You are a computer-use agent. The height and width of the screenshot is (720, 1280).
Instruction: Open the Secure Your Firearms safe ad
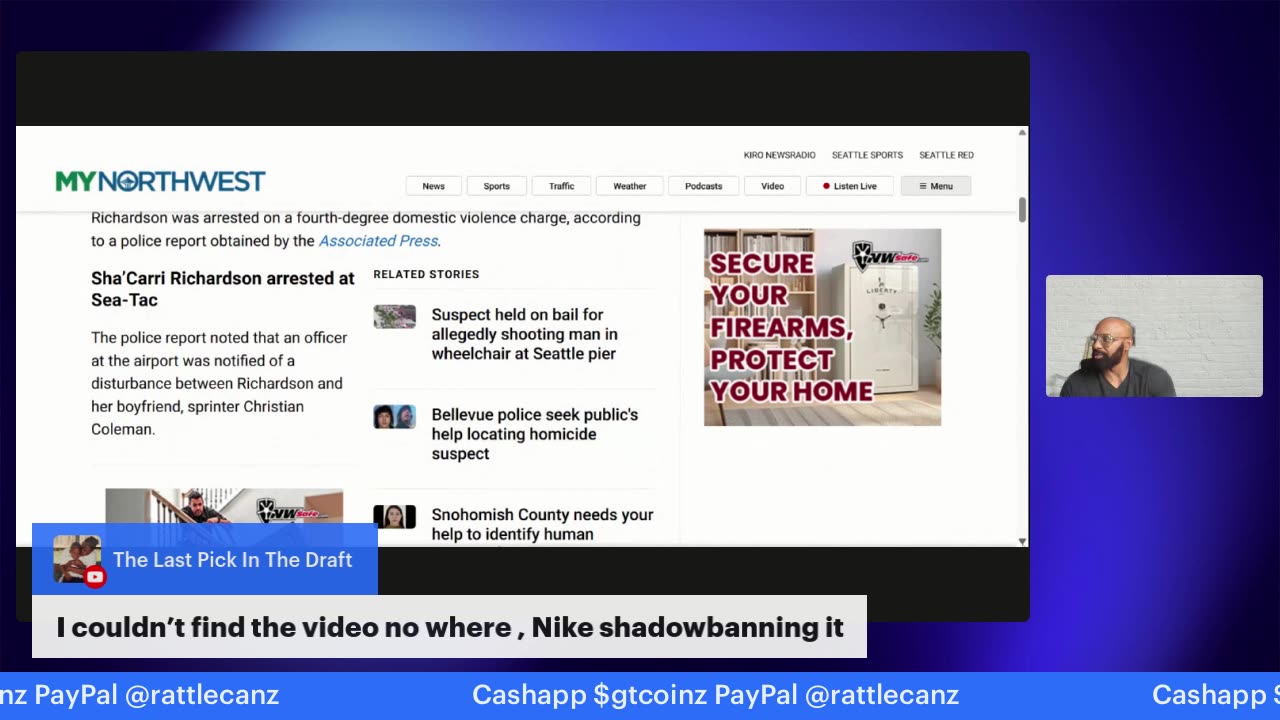click(x=822, y=327)
